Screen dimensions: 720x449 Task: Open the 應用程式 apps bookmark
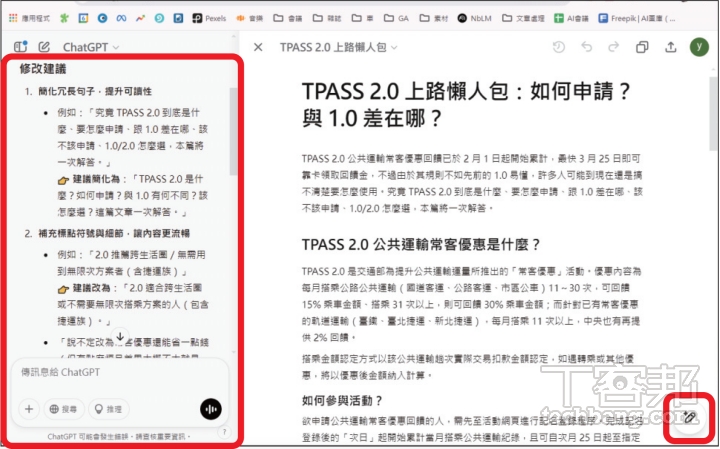point(29,18)
